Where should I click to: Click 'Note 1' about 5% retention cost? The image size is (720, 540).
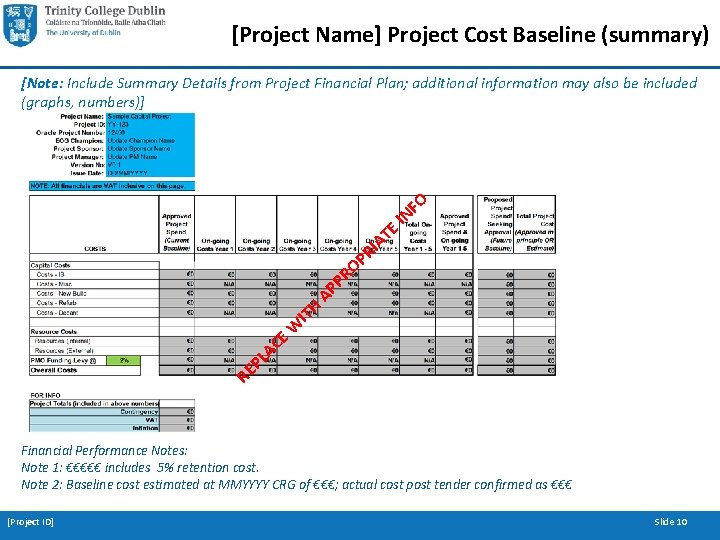[140, 467]
